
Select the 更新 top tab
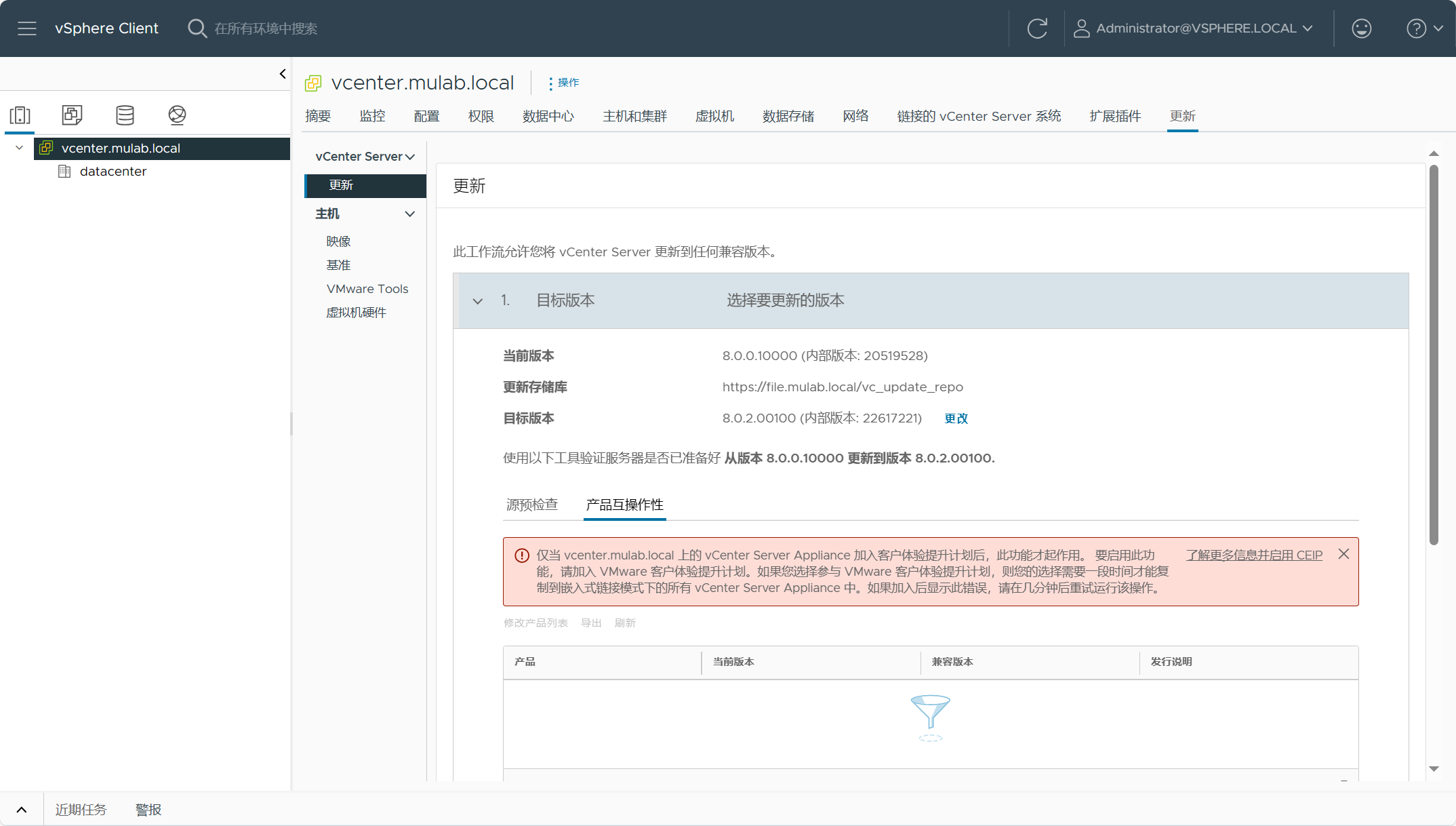(x=1182, y=116)
